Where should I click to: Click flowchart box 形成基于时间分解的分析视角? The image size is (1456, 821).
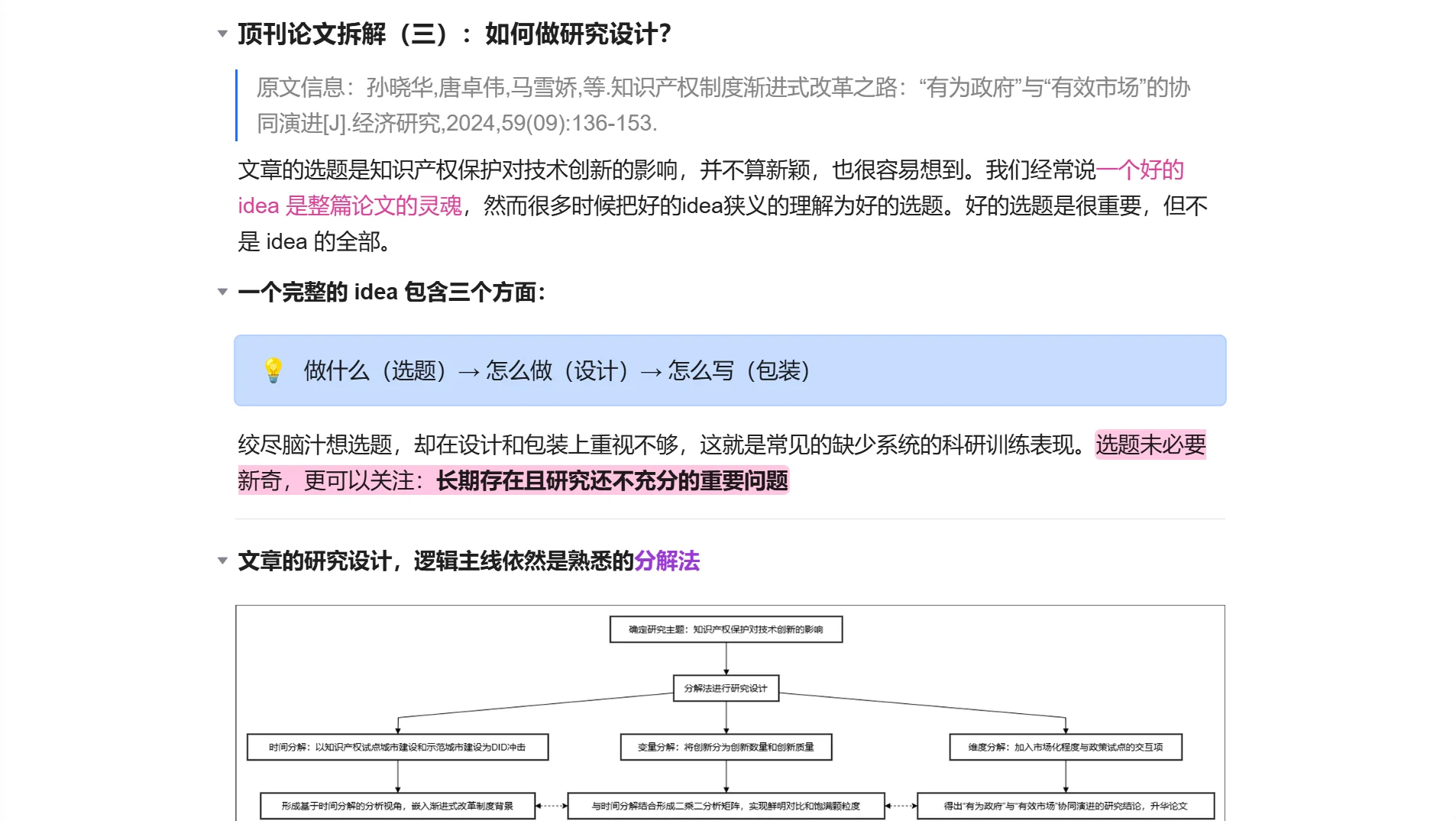(x=397, y=806)
